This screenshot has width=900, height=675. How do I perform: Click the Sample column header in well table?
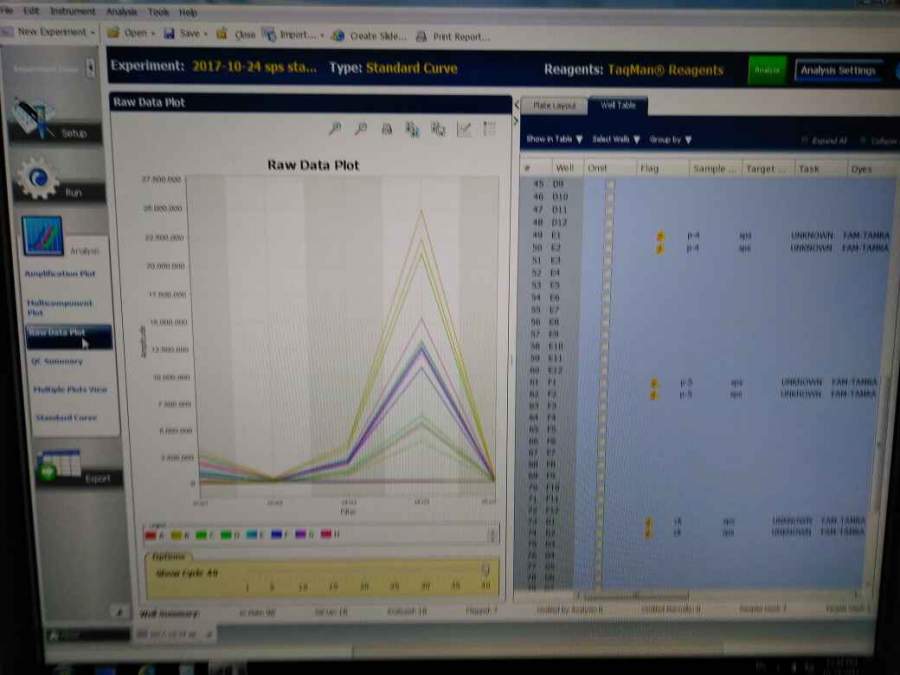tap(714, 168)
